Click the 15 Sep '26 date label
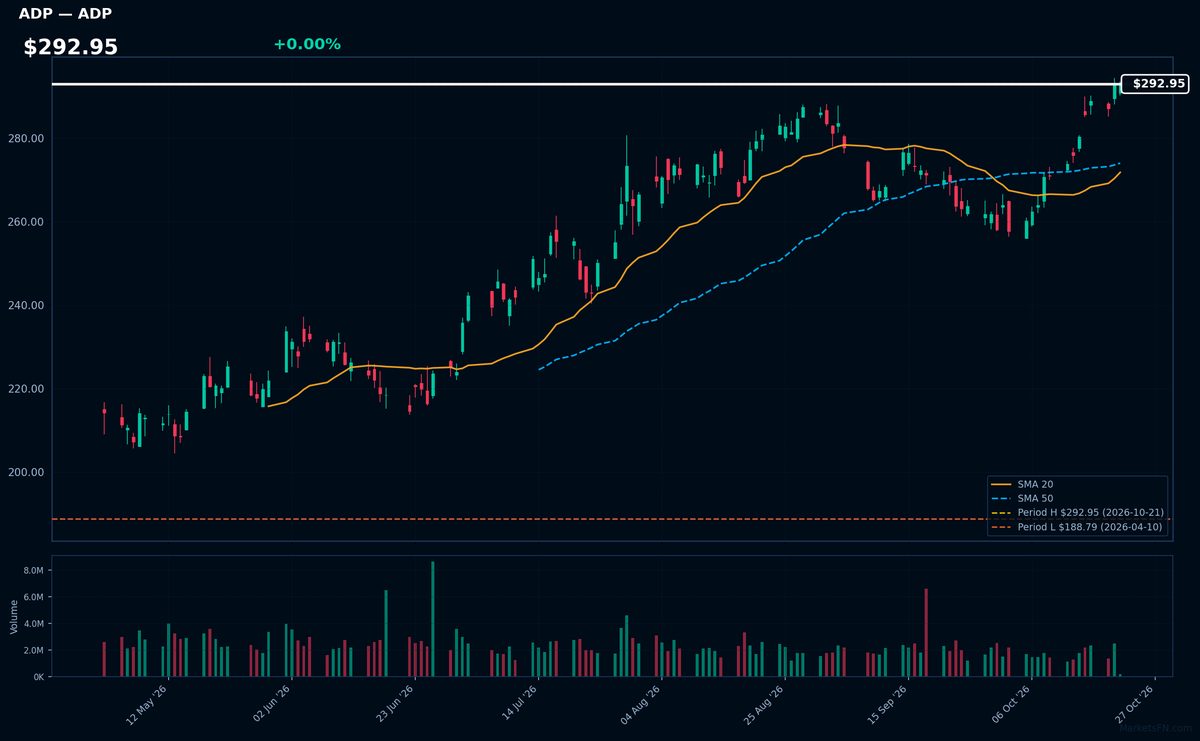This screenshot has height=741, width=1200. (890, 703)
